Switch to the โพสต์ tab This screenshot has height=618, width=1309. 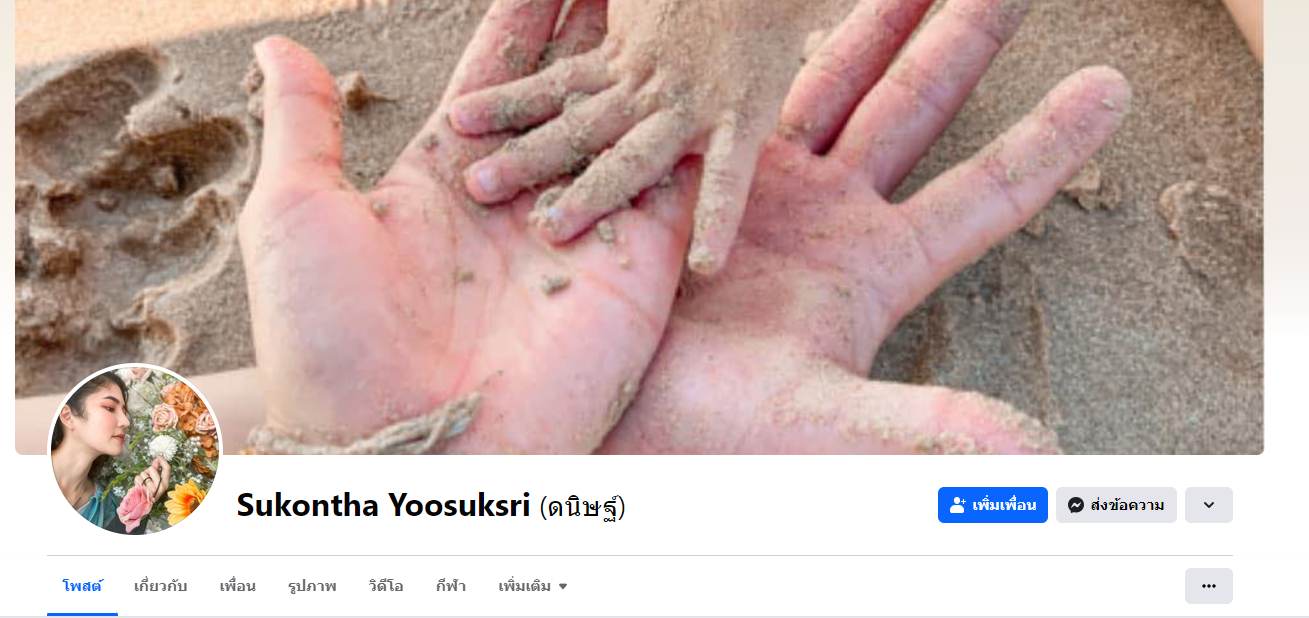click(x=82, y=586)
